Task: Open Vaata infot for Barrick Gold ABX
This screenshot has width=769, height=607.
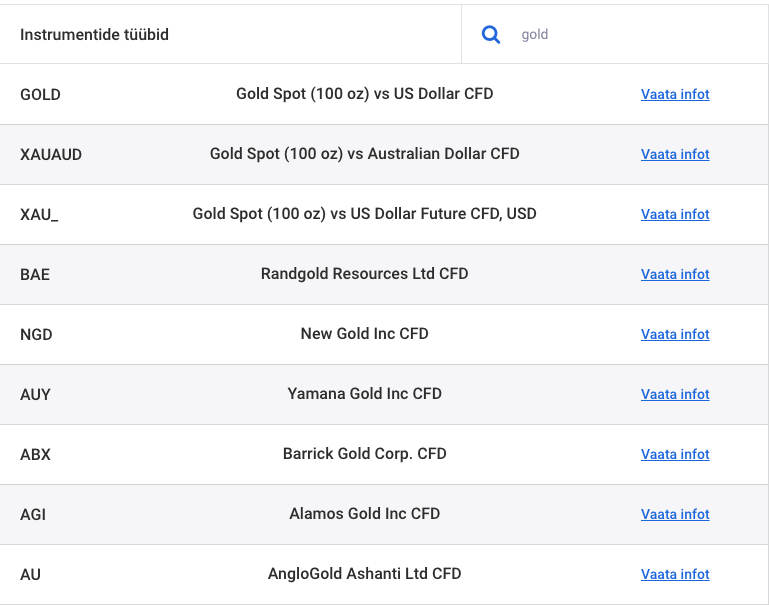Action: click(675, 454)
